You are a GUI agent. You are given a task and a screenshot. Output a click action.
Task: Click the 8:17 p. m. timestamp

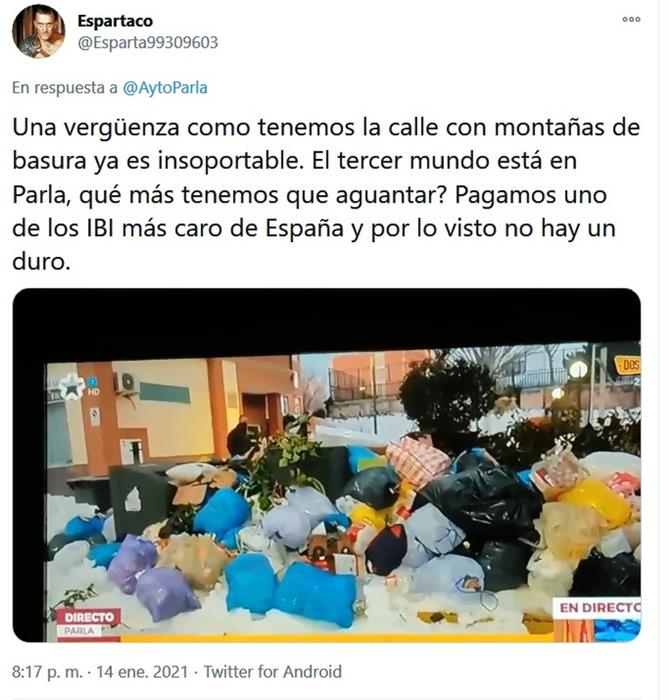[47, 671]
